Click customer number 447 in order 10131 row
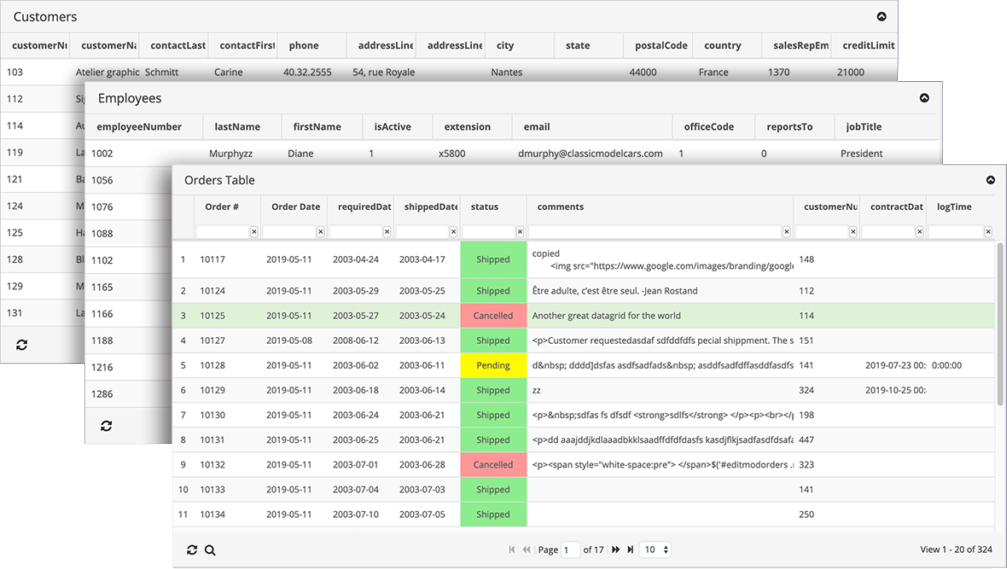The height and width of the screenshot is (569, 1007). click(807, 440)
